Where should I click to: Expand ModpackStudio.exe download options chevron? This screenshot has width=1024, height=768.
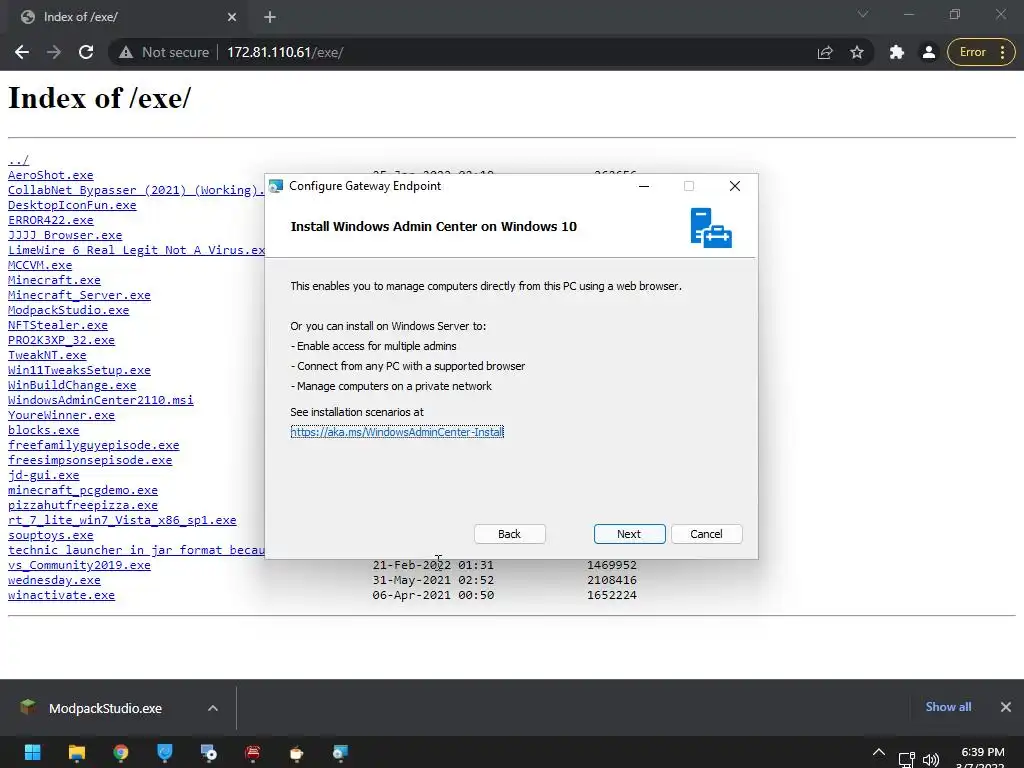(x=213, y=708)
